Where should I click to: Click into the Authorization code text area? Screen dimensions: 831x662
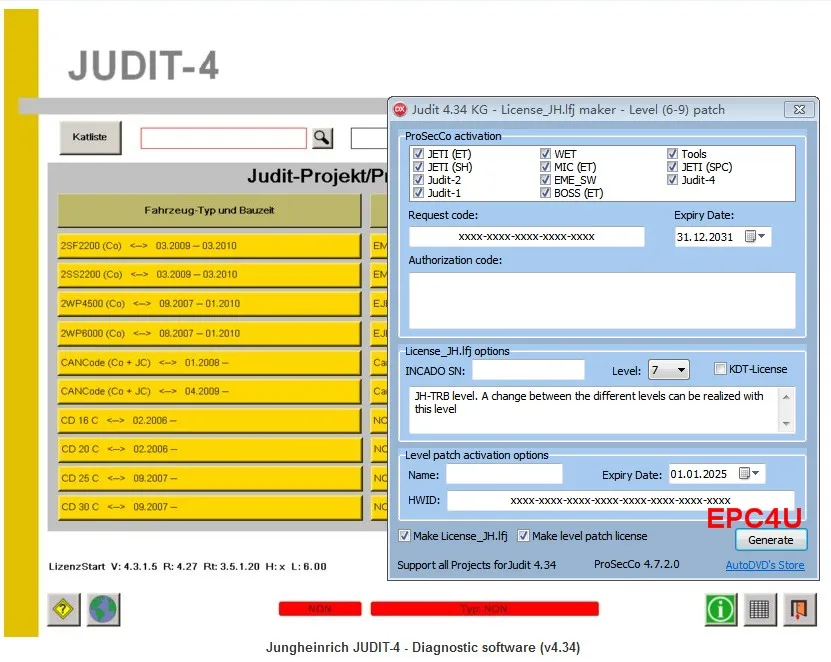click(602, 301)
